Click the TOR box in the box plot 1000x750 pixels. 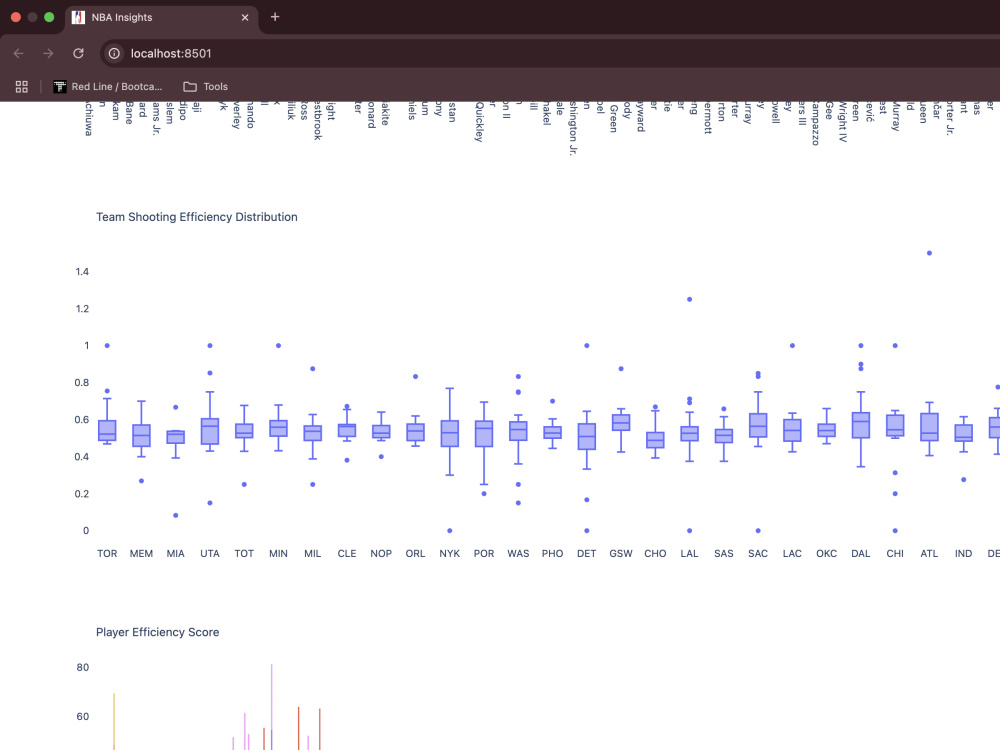pos(107,430)
